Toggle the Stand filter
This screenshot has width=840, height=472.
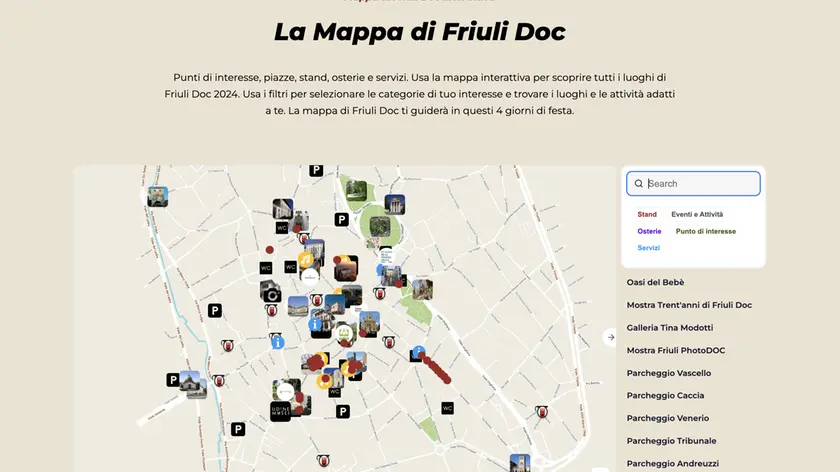(x=647, y=214)
